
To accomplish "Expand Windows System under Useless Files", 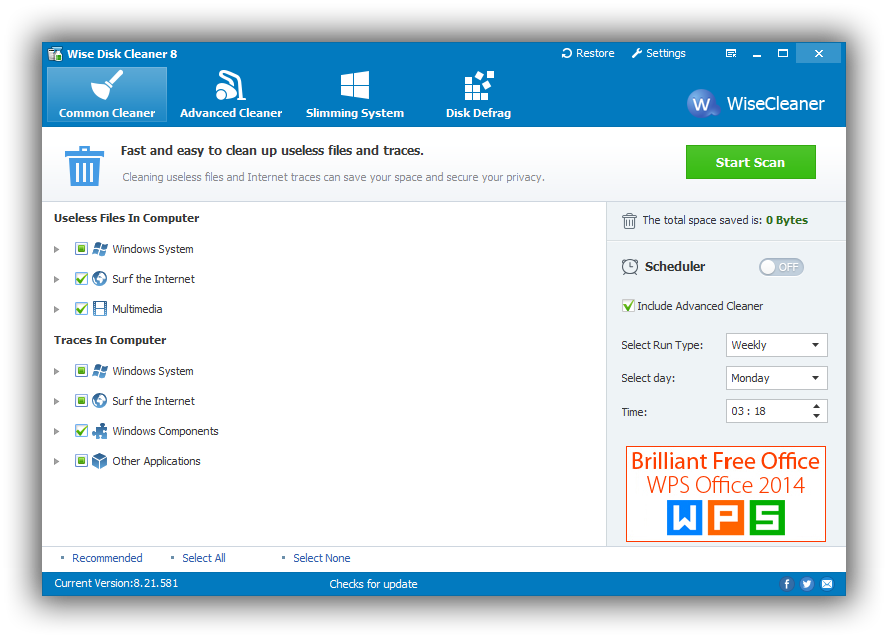I will [x=57, y=249].
